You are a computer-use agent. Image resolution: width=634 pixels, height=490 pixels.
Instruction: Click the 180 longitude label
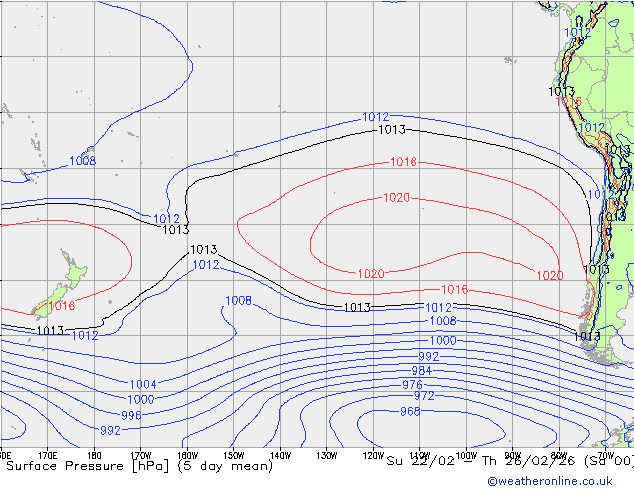[x=94, y=456]
